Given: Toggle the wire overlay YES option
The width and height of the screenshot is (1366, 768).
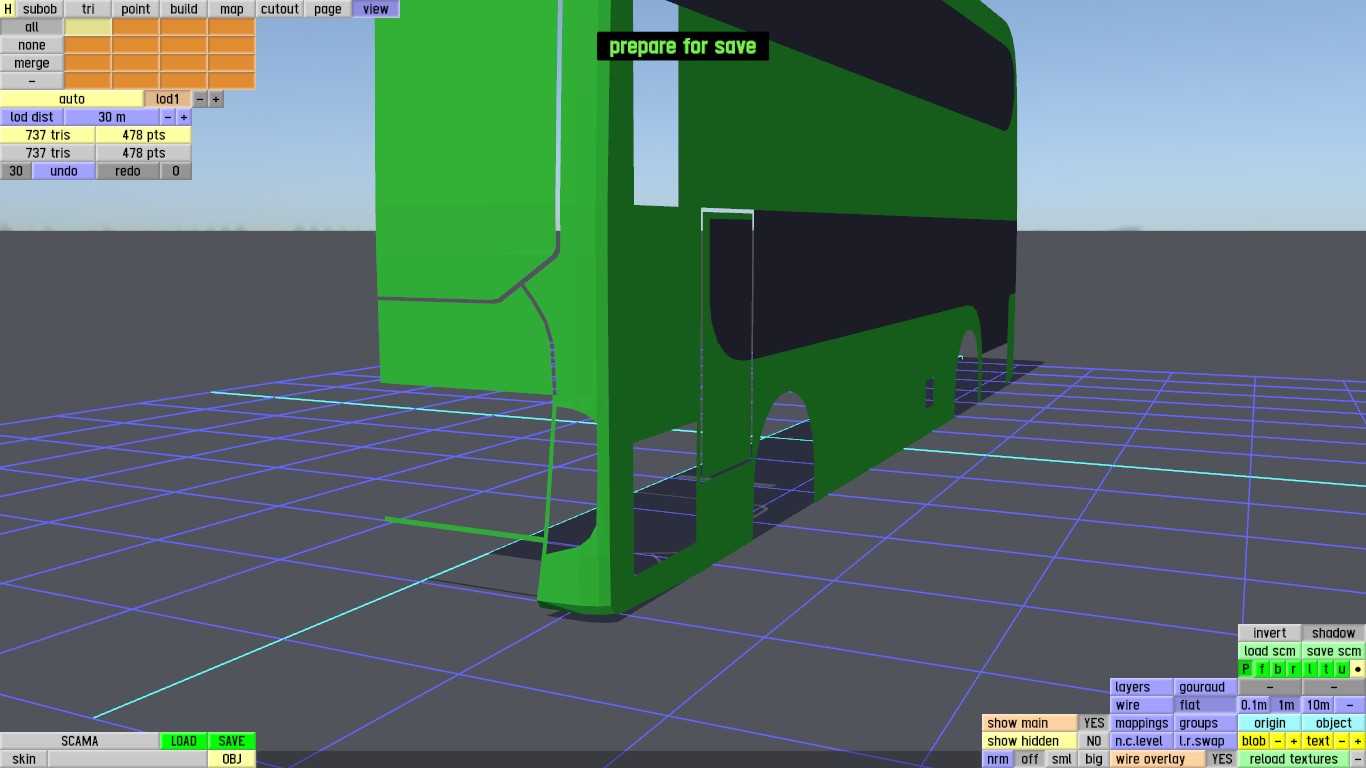Looking at the screenshot, I should (x=1222, y=759).
